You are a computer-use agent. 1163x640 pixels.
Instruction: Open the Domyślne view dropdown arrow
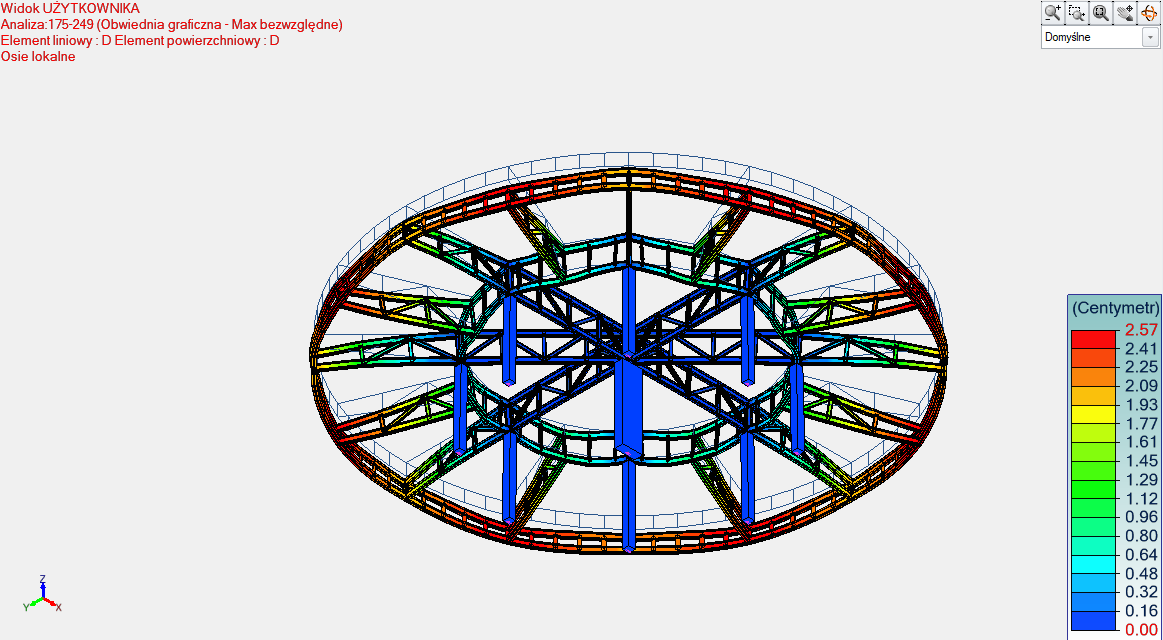(1150, 38)
